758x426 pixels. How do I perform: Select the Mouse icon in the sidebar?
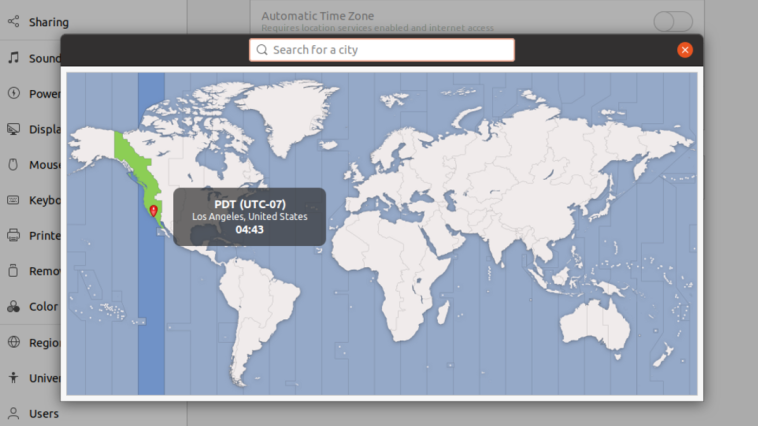[14, 165]
